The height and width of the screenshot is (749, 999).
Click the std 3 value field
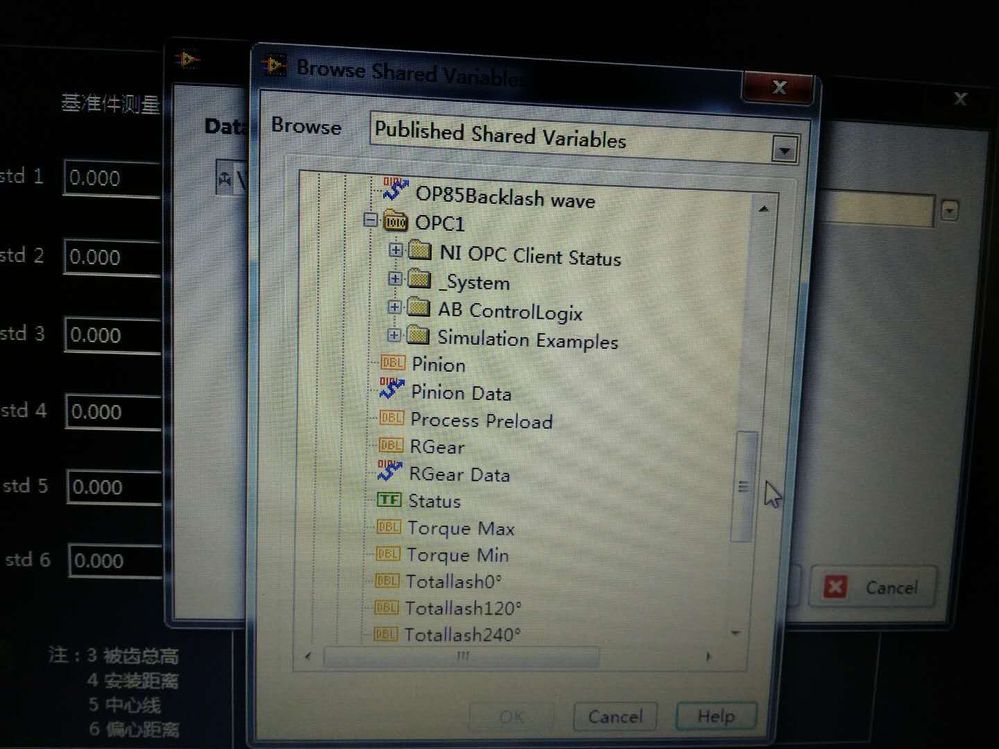pos(113,335)
